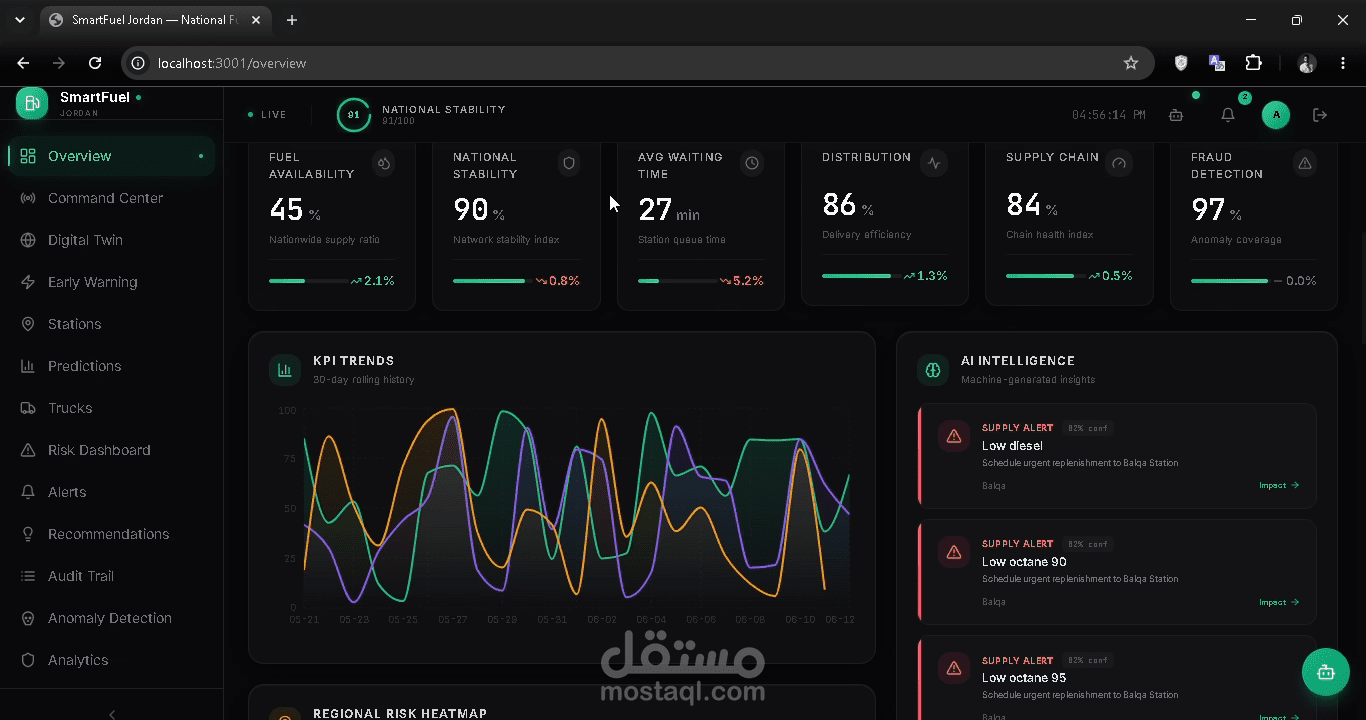The image size is (1366, 720).
Task: Click the 45 % fuel availability value
Action: (x=295, y=210)
